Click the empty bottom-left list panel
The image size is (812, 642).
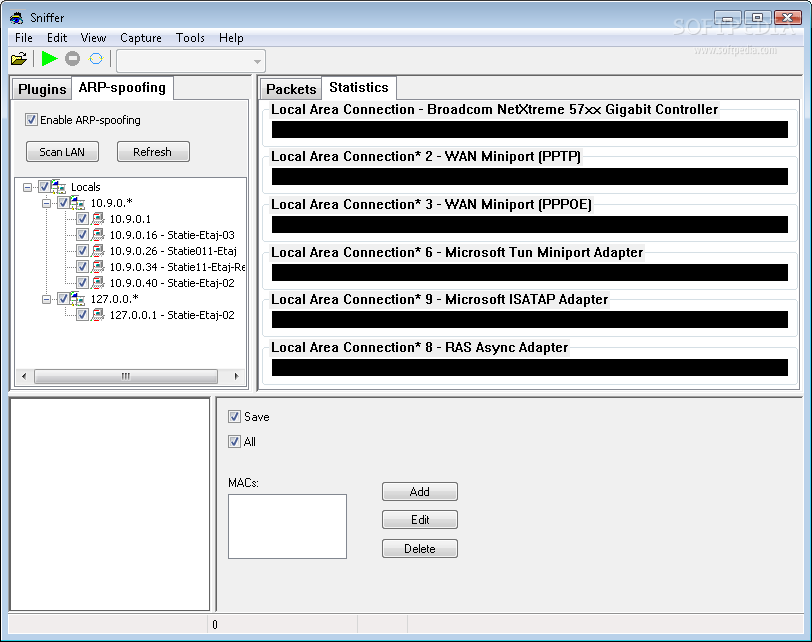point(110,504)
